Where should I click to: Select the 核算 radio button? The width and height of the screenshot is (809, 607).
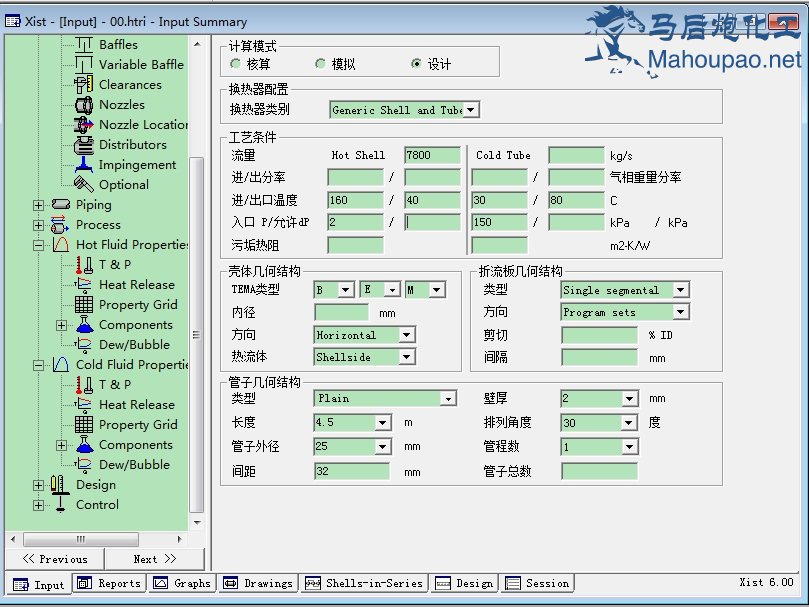[236, 64]
